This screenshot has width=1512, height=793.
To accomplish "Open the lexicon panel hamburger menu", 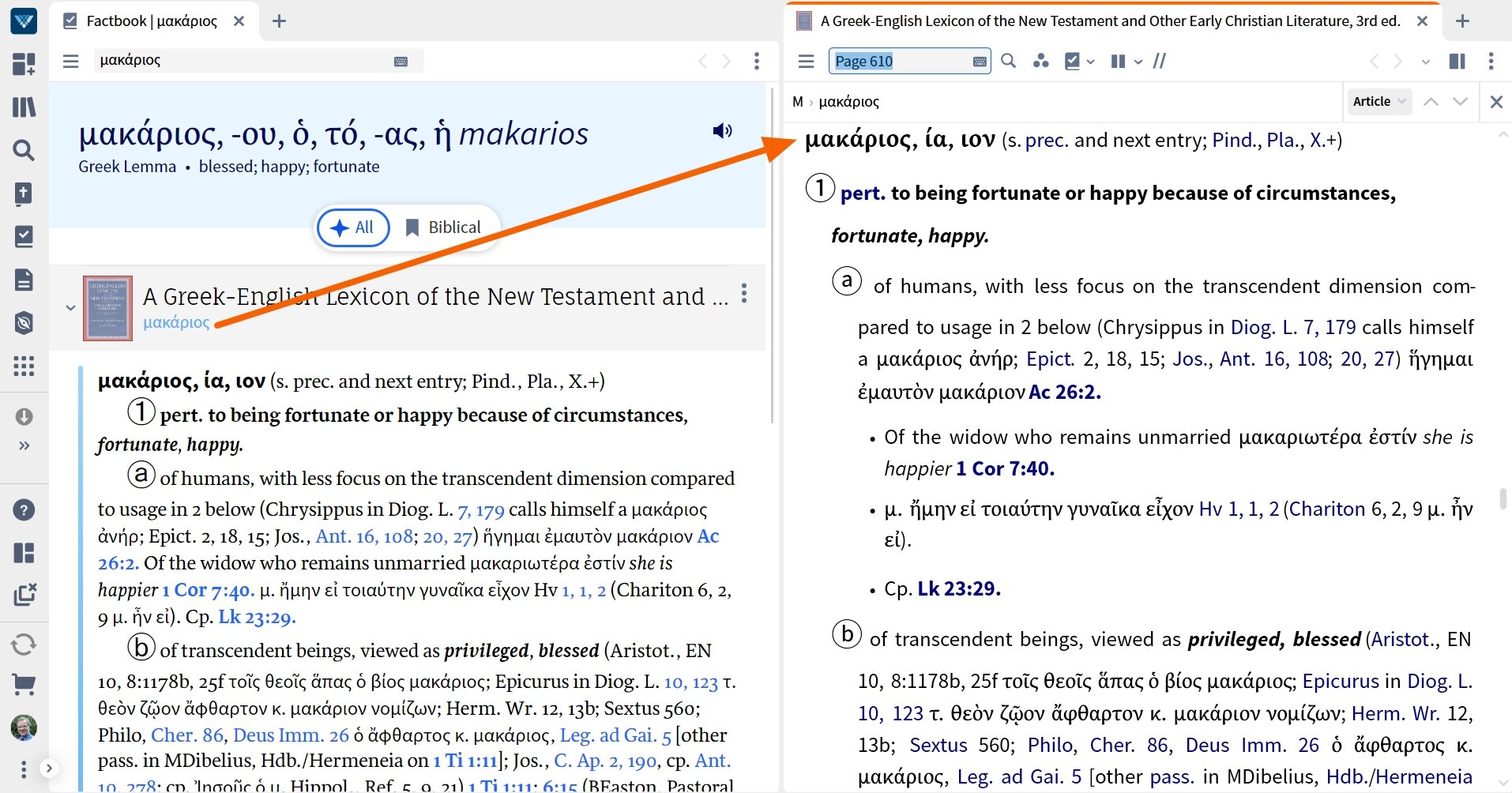I will (807, 61).
